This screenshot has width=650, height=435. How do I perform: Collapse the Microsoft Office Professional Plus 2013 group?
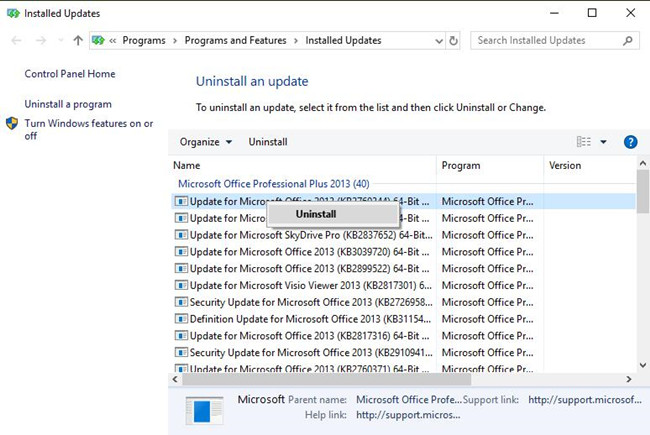pos(274,184)
